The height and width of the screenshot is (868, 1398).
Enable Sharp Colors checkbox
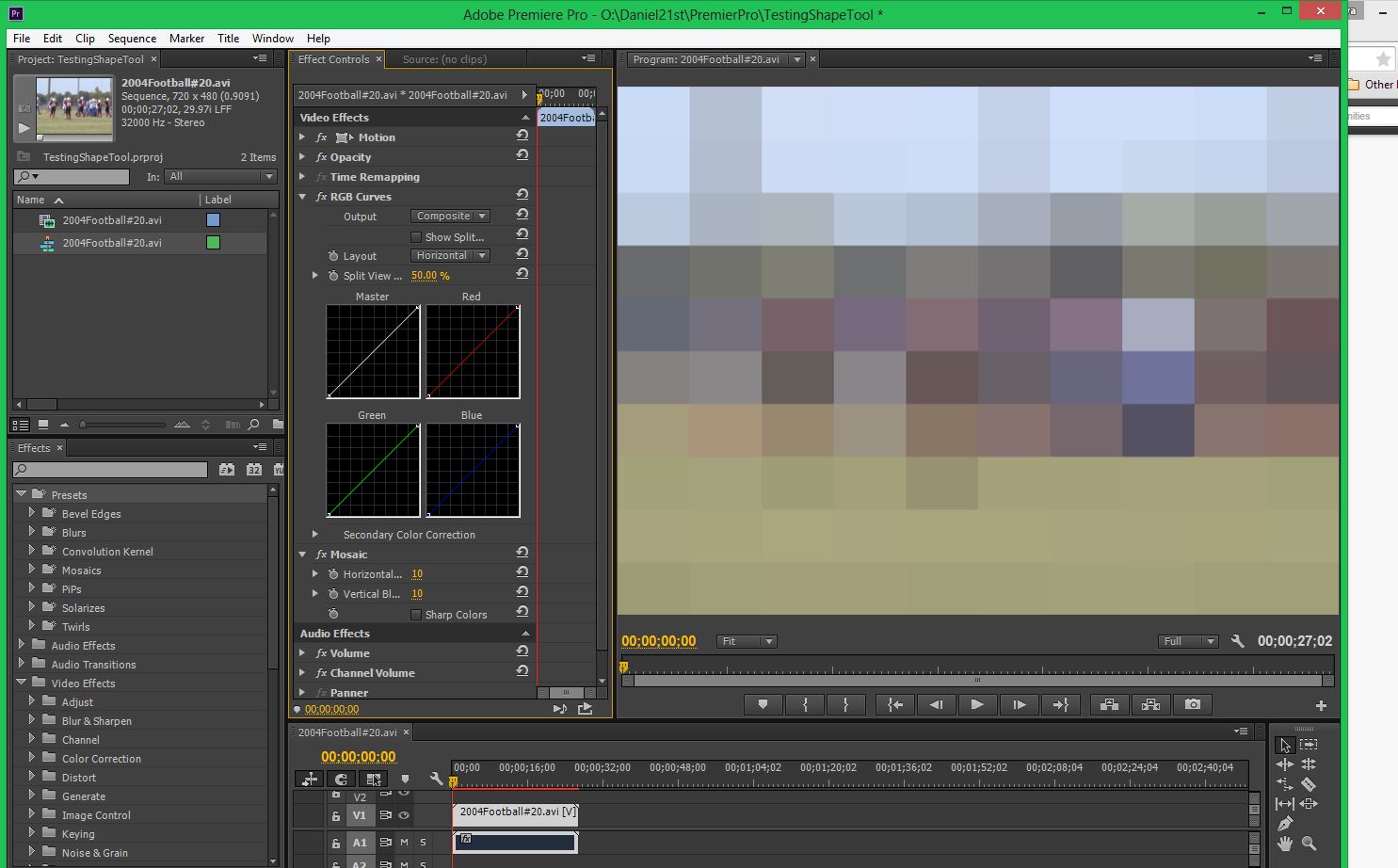coord(416,615)
